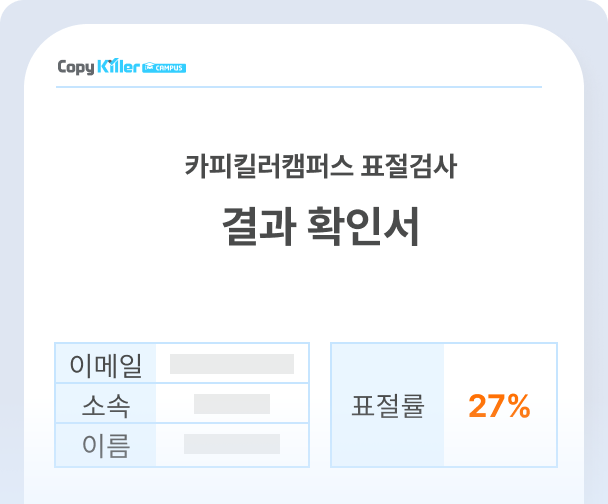Click the redacted email value field
Image resolution: width=608 pixels, height=504 pixels.
pyautogui.click(x=232, y=364)
